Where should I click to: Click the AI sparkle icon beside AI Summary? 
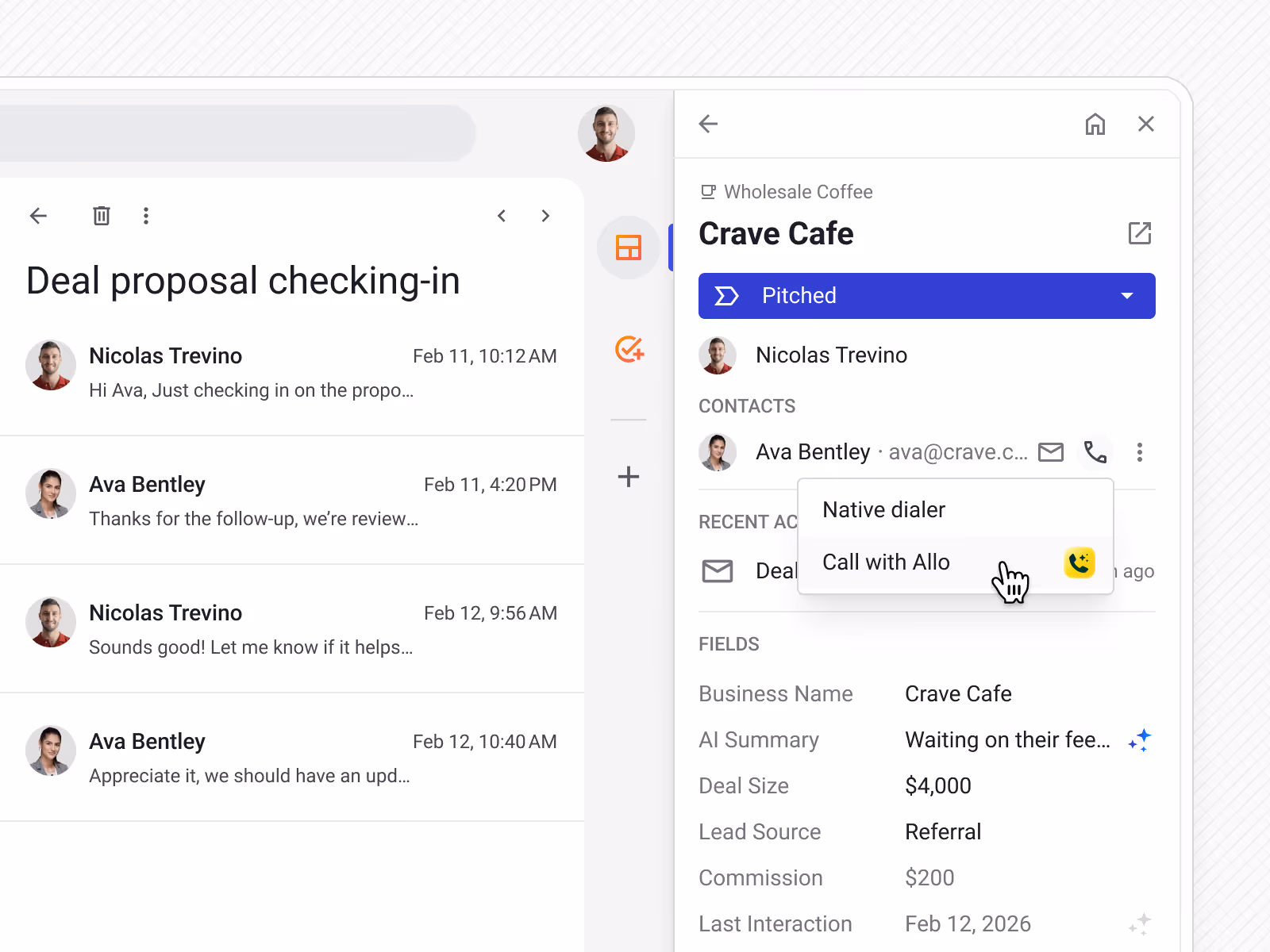[x=1140, y=740]
